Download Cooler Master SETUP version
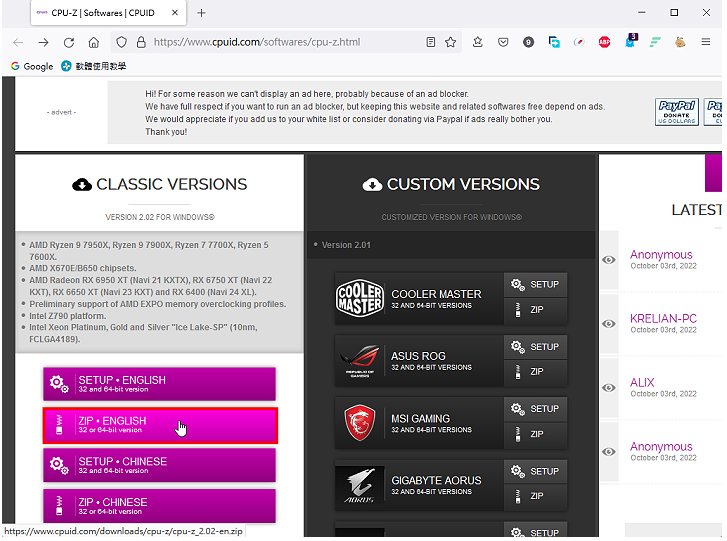727x541 pixels. pyautogui.click(x=535, y=285)
